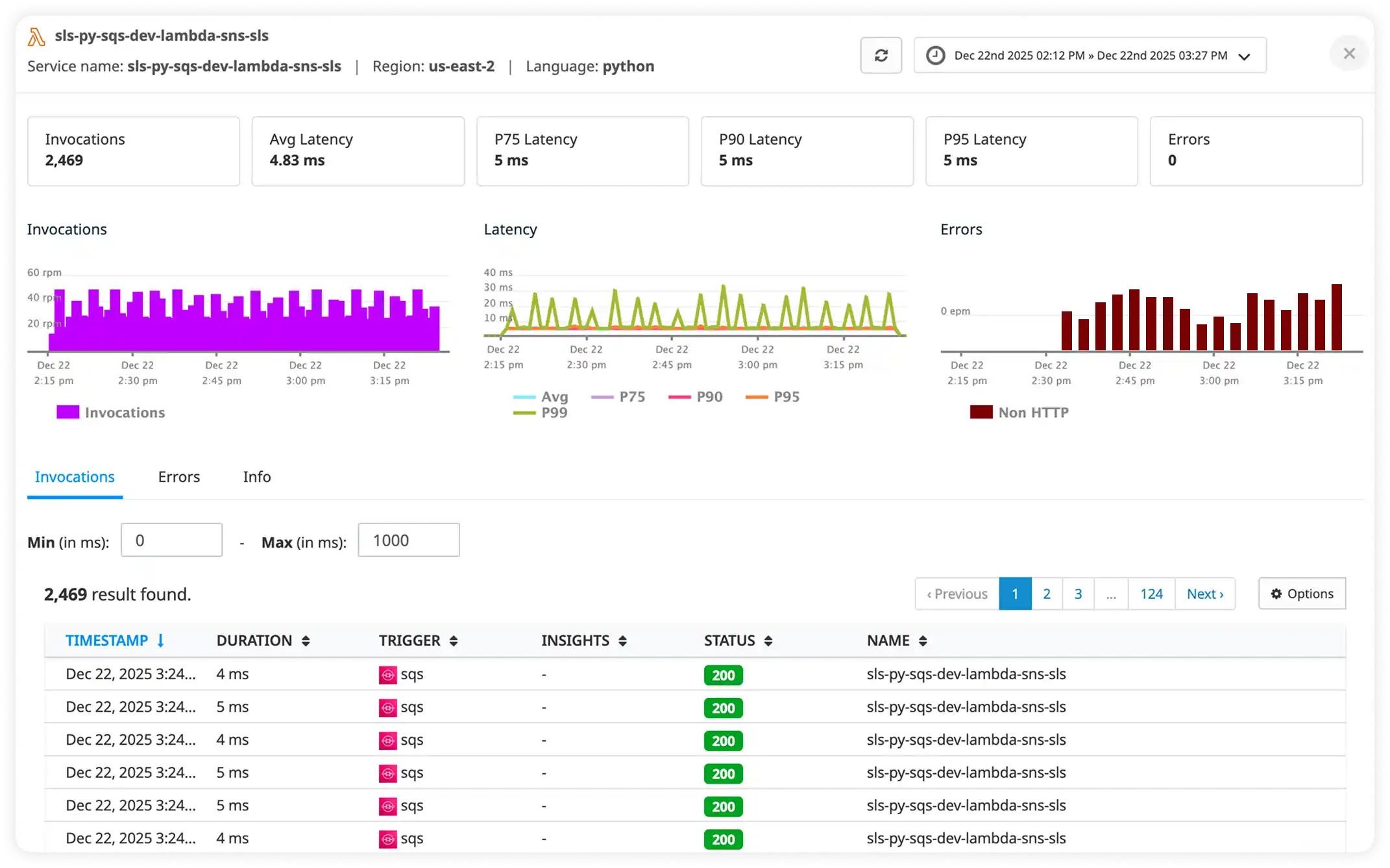Jump to page 124 of results

[1151, 594]
